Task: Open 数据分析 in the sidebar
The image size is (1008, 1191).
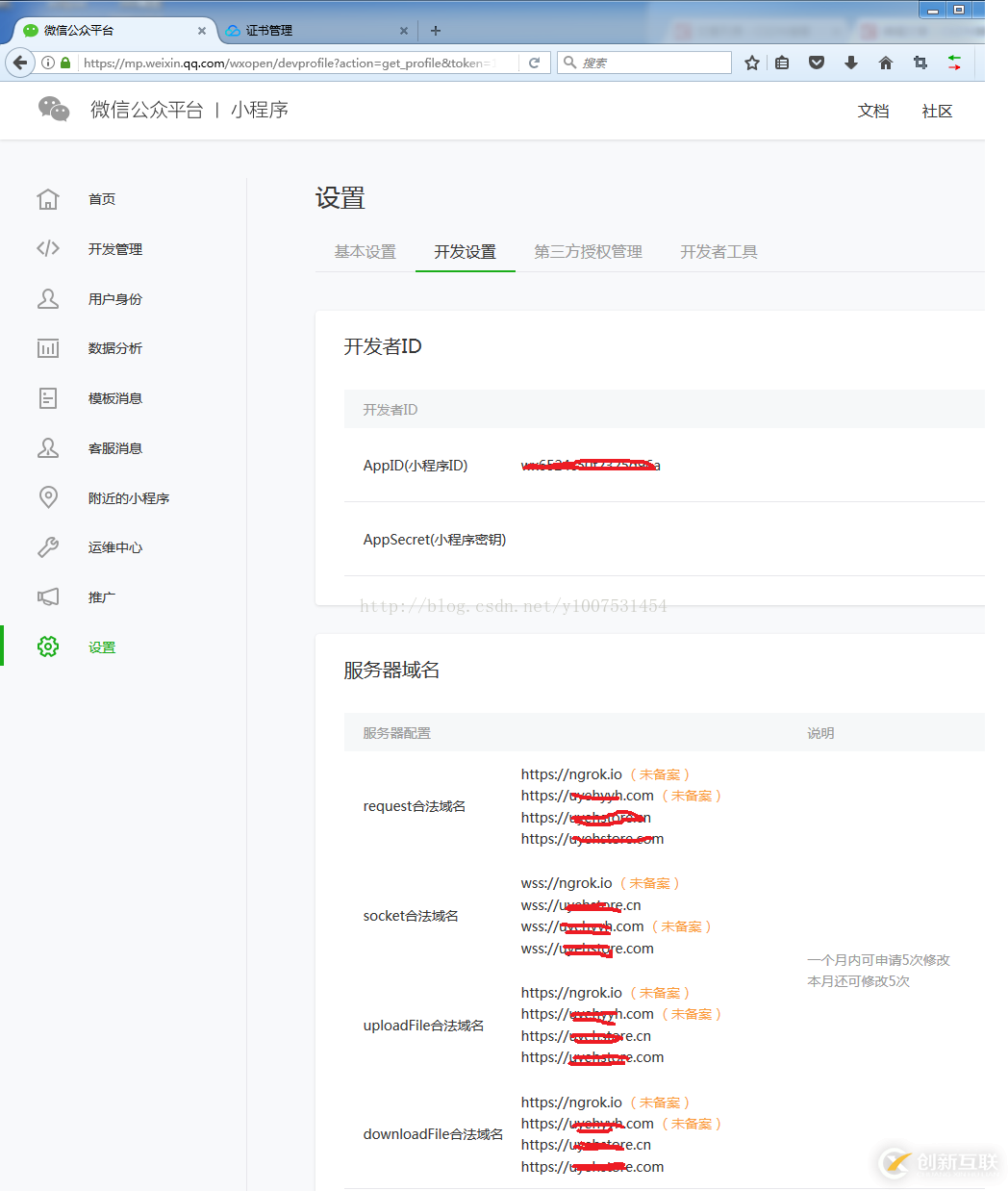Action: (115, 348)
